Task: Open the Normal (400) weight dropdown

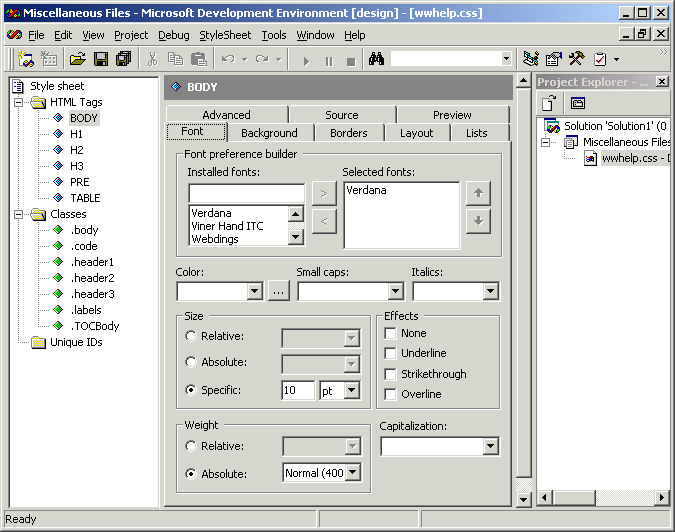Action: (353, 473)
